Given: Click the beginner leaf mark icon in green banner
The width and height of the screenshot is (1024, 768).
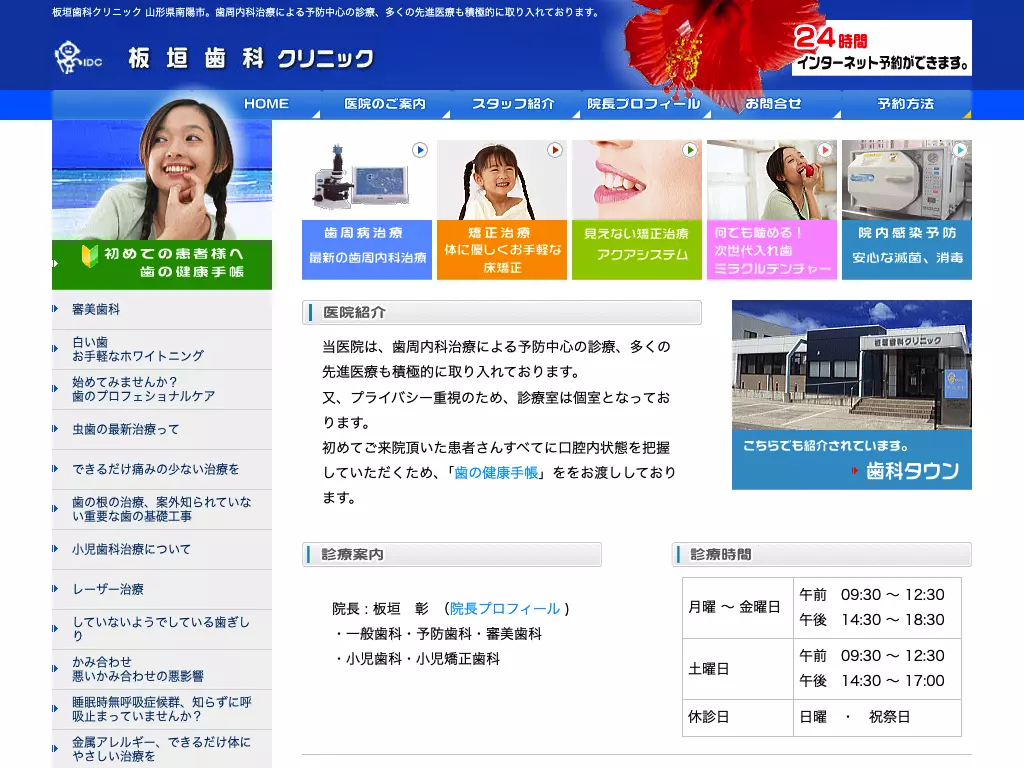Looking at the screenshot, I should tap(89, 255).
